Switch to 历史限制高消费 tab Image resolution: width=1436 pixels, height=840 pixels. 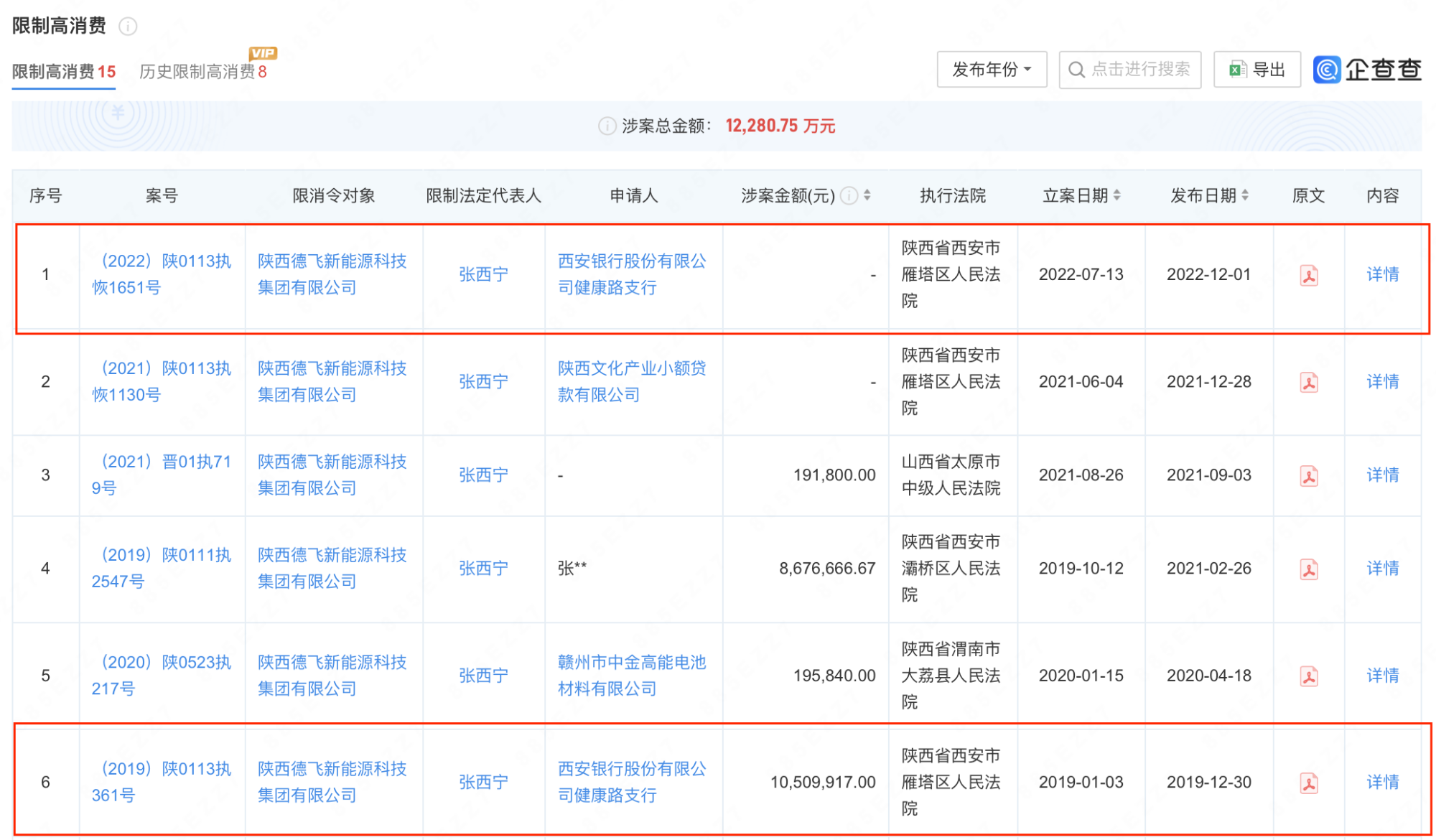pyautogui.click(x=202, y=72)
